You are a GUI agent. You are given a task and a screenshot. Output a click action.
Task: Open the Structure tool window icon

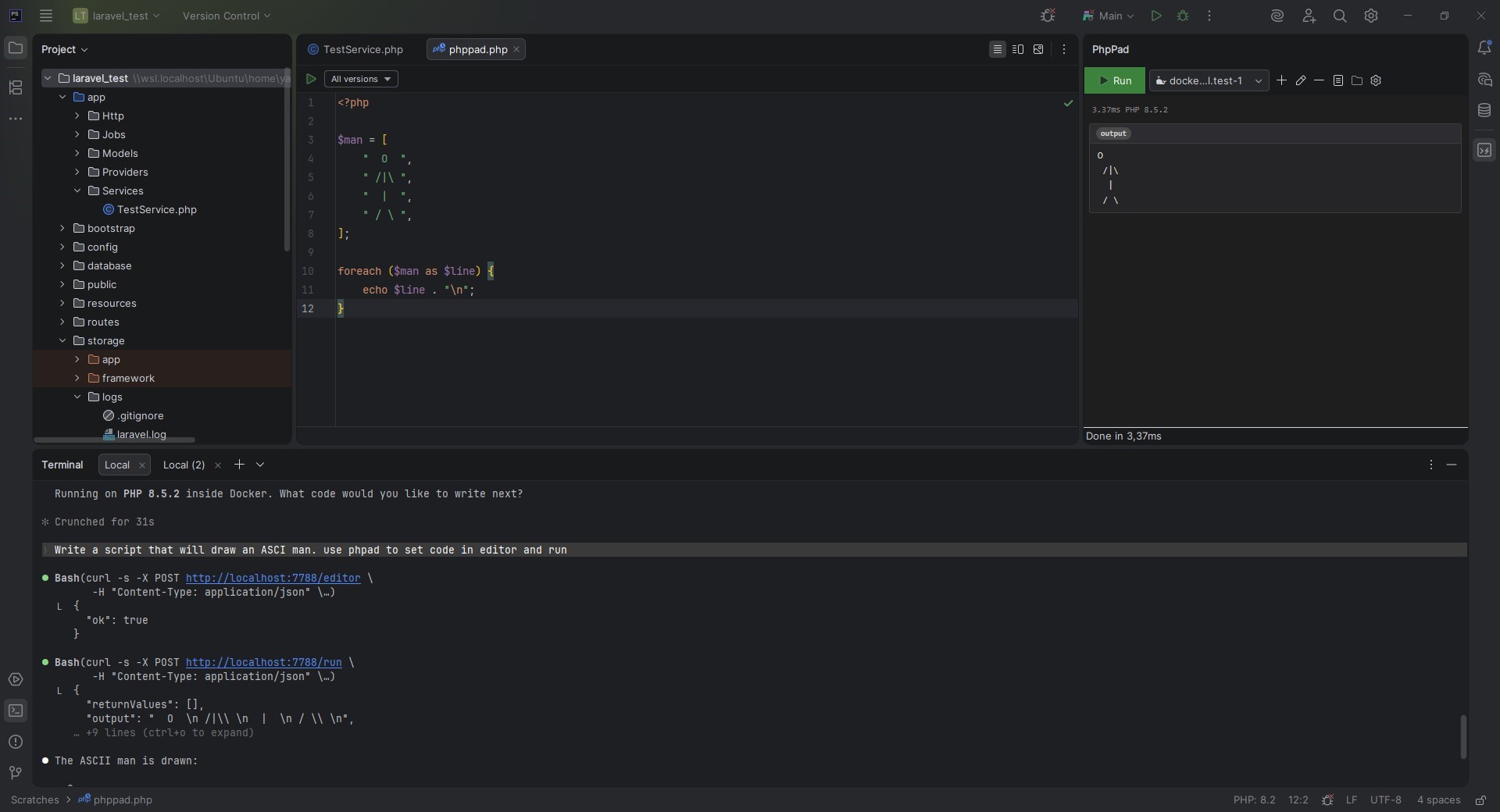click(16, 87)
